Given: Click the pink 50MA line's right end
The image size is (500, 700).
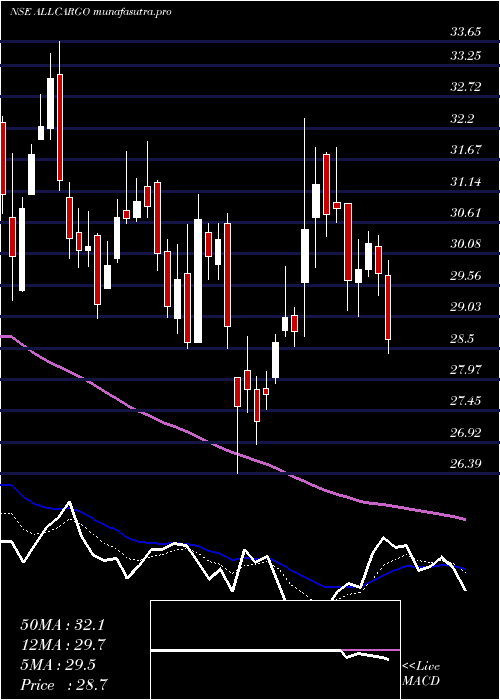Looking at the screenshot, I should pos(464,519).
